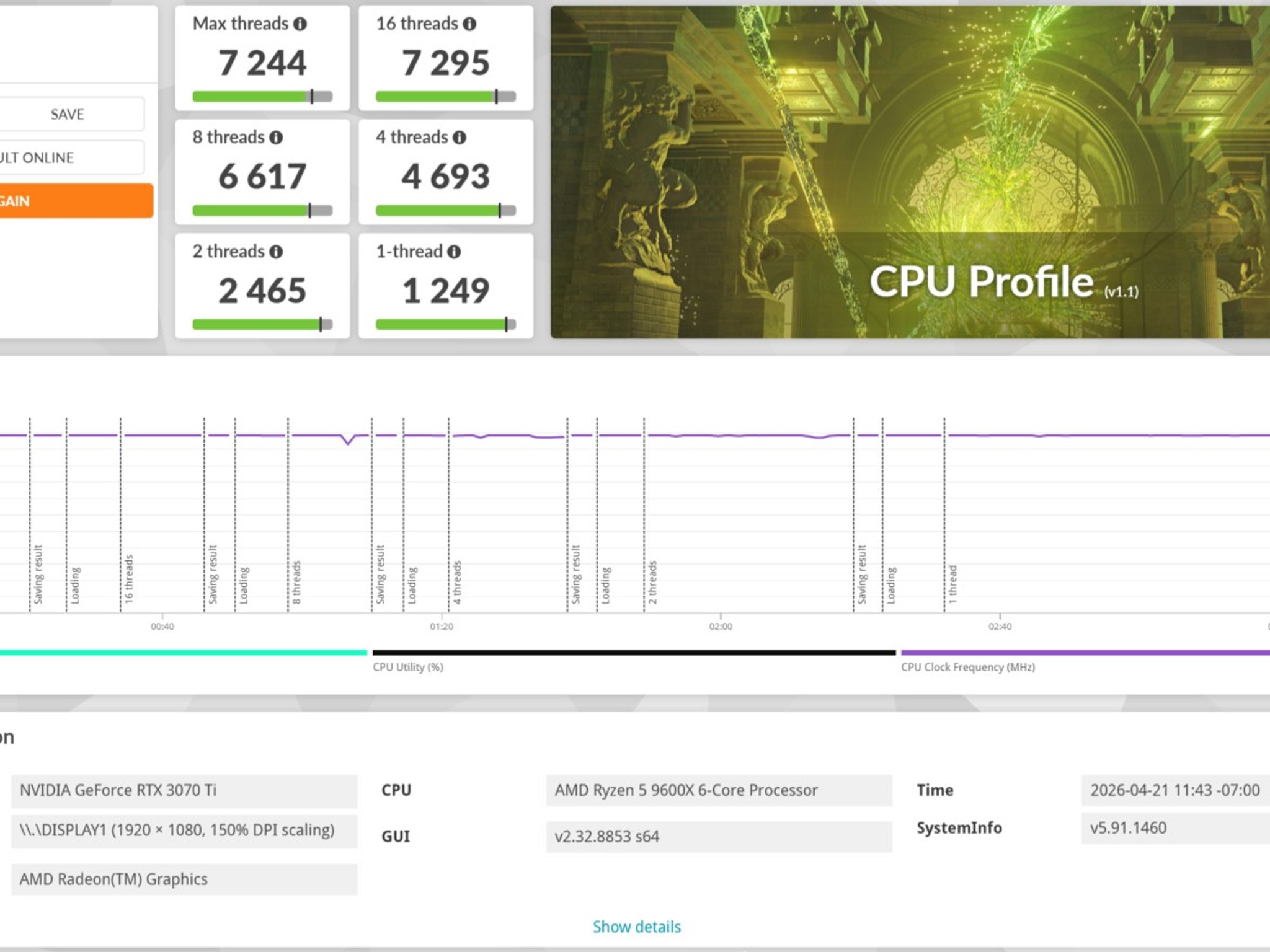This screenshot has width=1270, height=952.
Task: Click the Time label in system information
Action: click(935, 790)
